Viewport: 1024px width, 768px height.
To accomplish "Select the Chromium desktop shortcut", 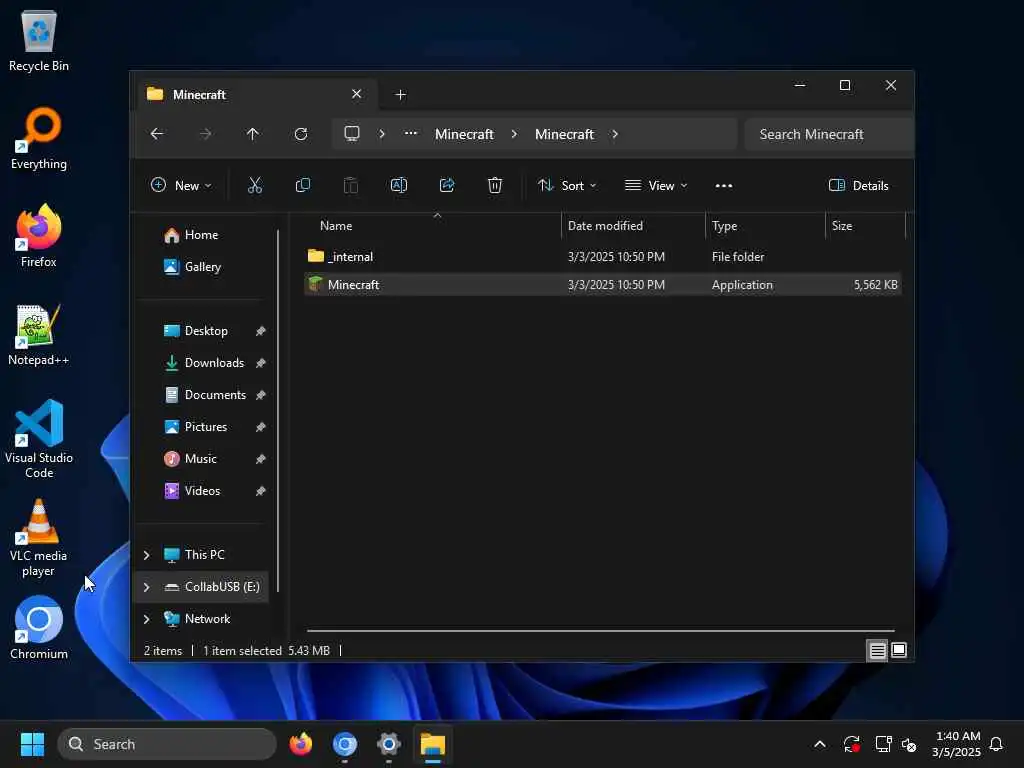I will tap(39, 628).
